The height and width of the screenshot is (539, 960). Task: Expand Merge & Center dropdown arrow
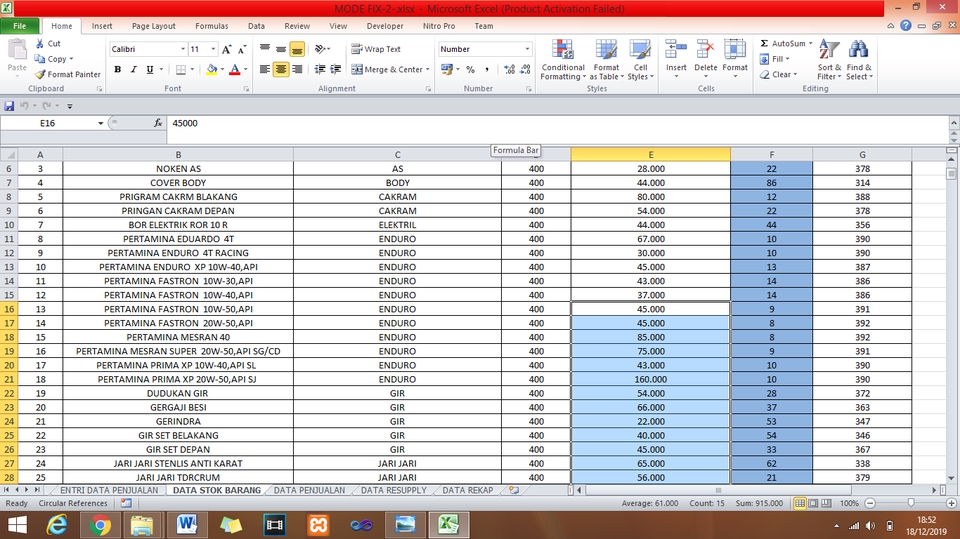point(427,69)
